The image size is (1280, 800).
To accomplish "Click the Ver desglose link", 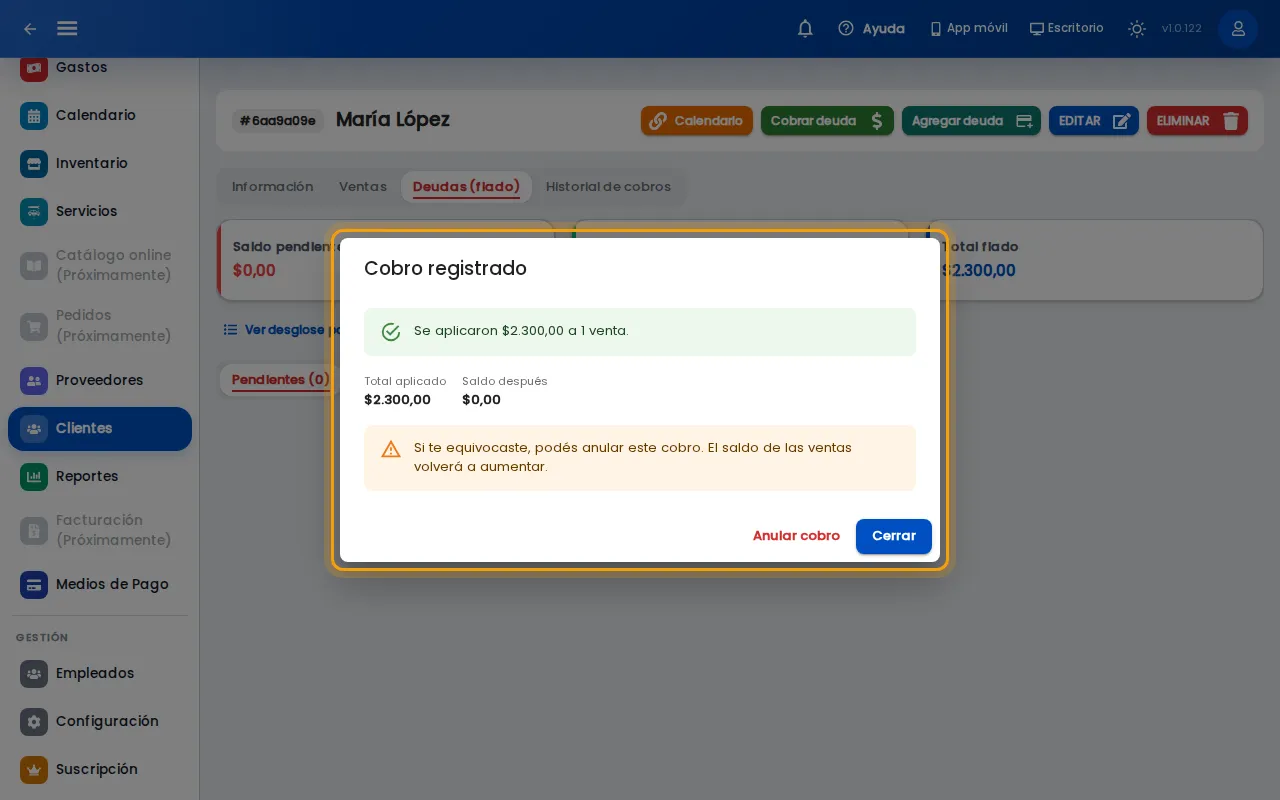I will click(x=281, y=329).
